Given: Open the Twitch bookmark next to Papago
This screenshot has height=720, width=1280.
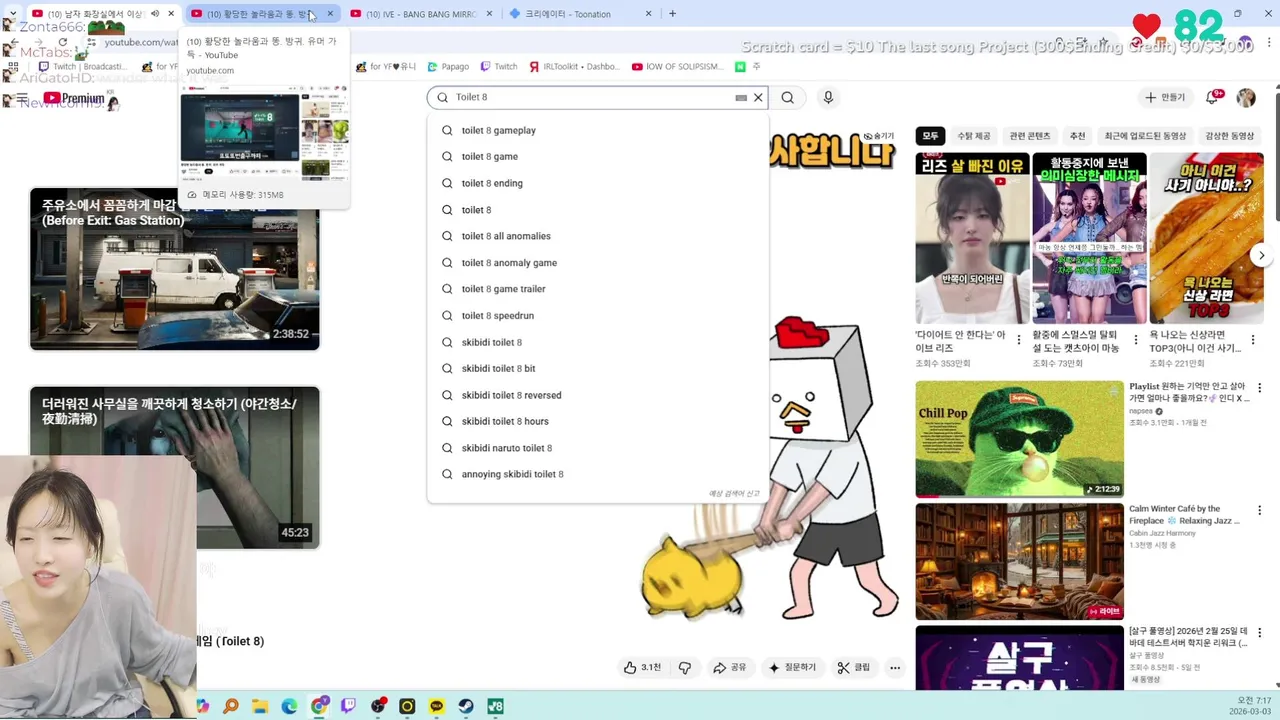Looking at the screenshot, I should coord(499,67).
